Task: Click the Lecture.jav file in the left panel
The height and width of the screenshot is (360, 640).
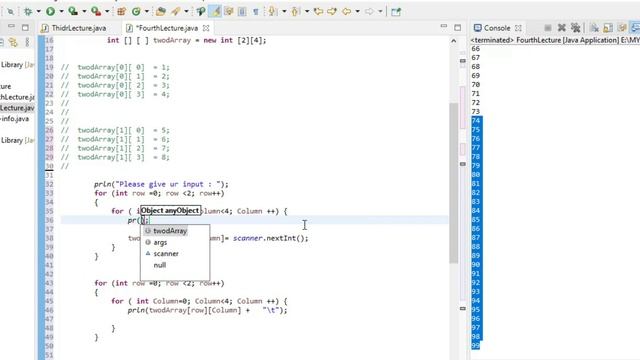Action: (17, 108)
